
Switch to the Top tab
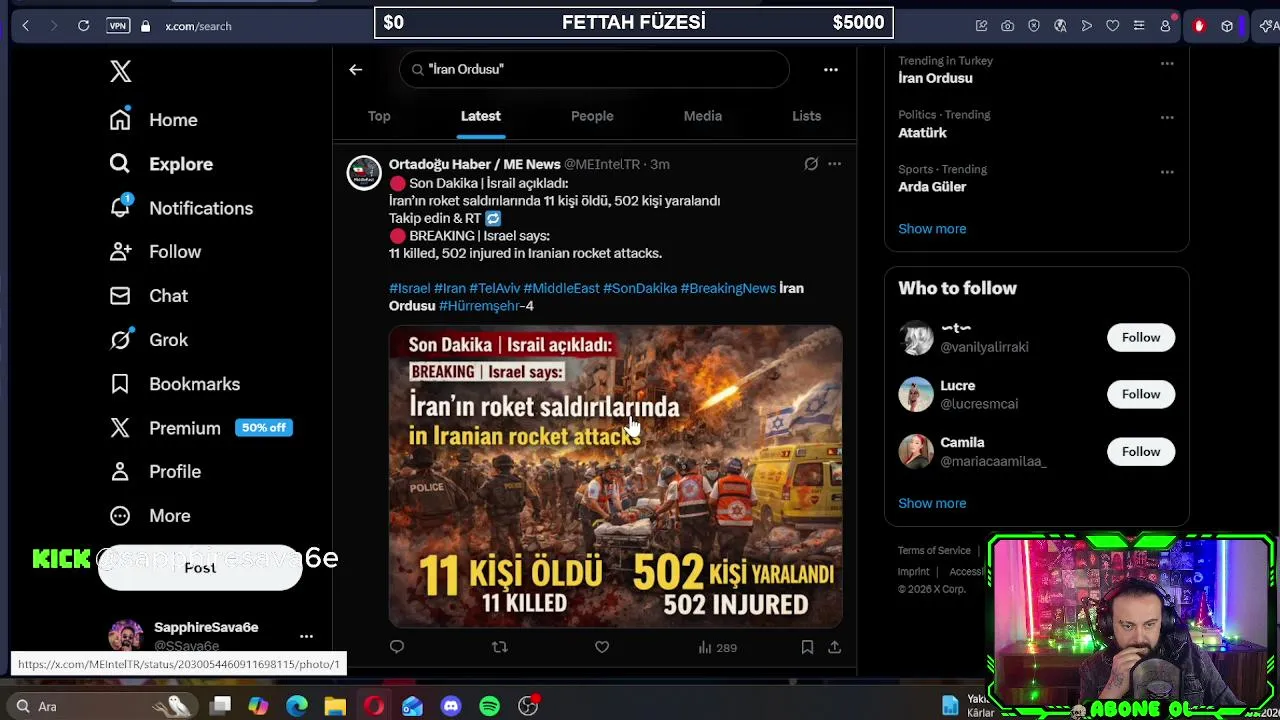(x=379, y=116)
